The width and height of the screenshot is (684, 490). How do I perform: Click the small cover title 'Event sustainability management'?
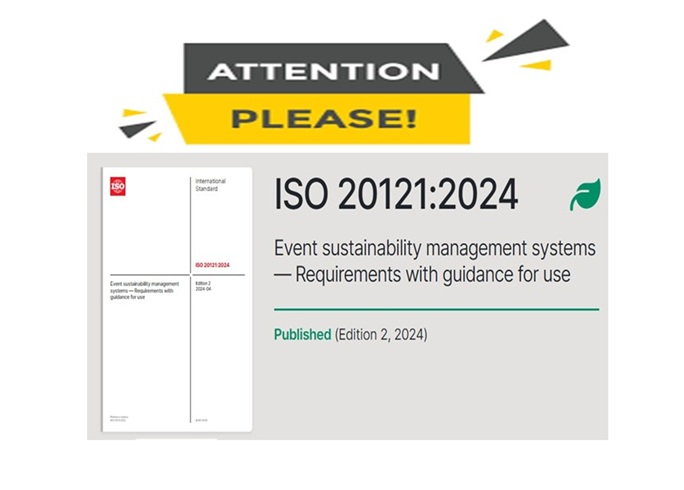coord(144,284)
